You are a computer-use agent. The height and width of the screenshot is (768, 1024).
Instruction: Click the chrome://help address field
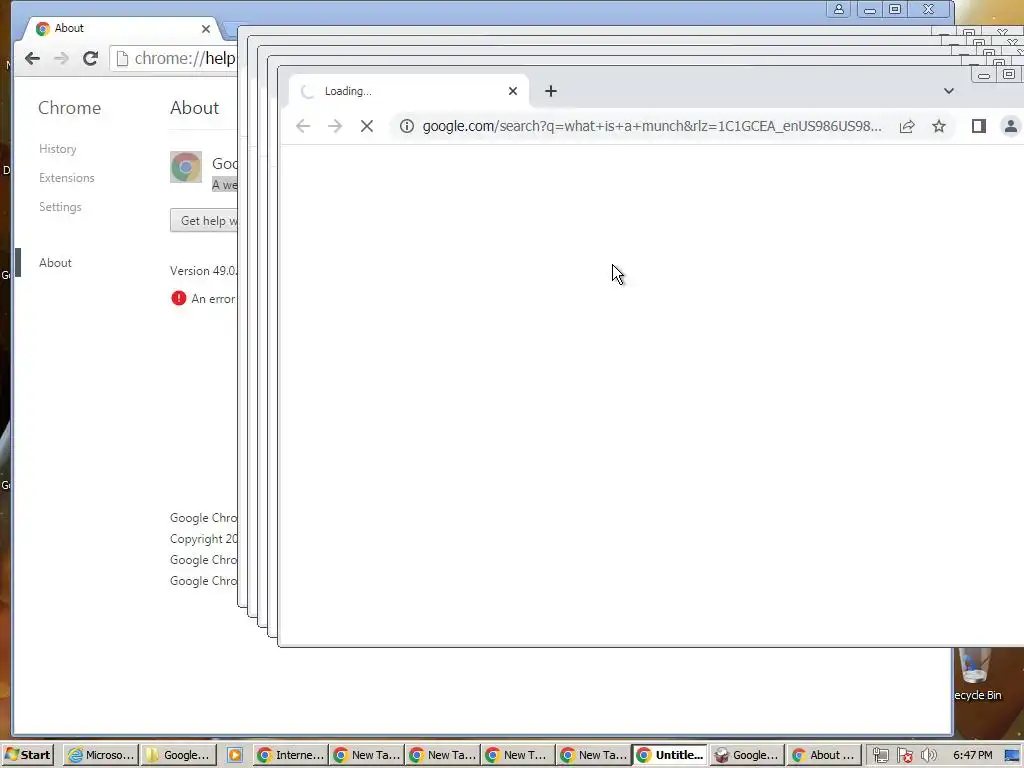175,58
